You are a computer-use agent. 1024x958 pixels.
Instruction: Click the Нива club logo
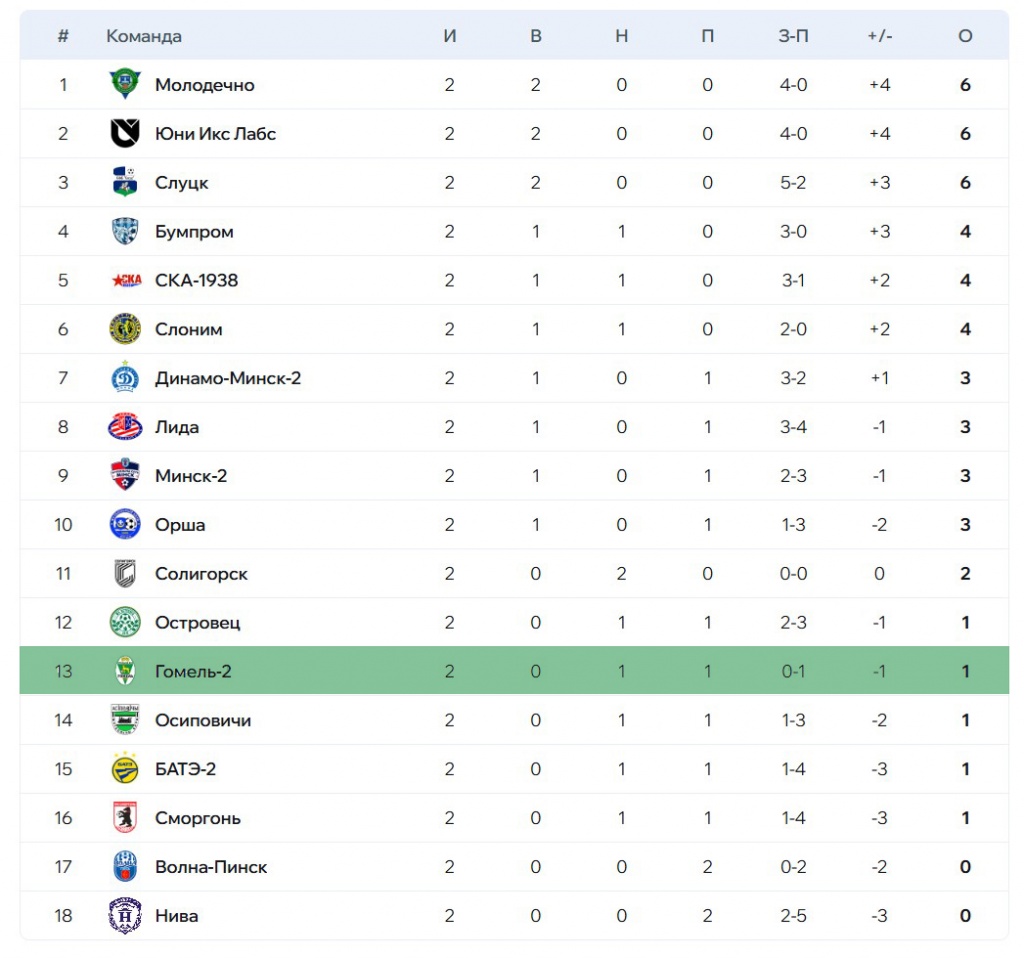[x=125, y=916]
